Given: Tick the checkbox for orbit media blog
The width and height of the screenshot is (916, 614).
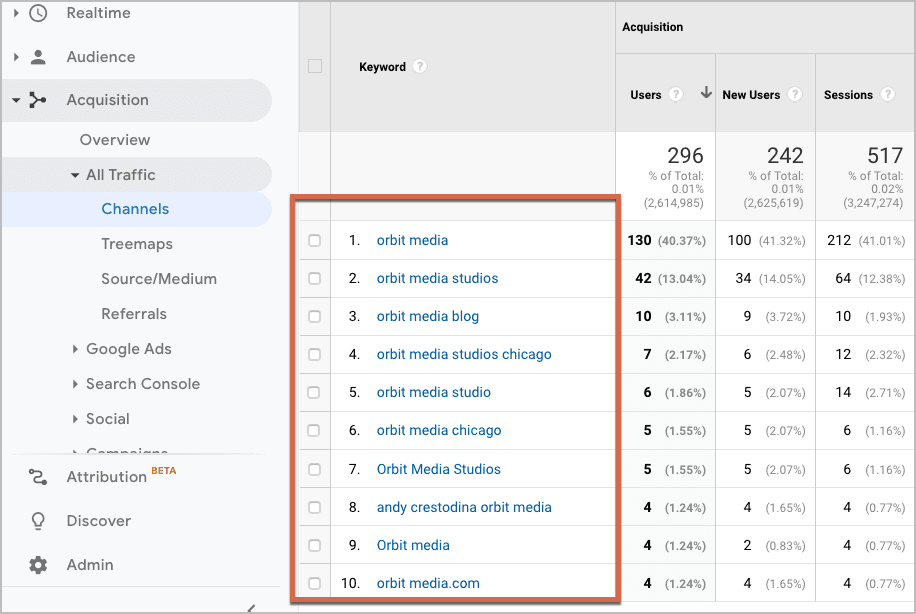Looking at the screenshot, I should point(315,317).
